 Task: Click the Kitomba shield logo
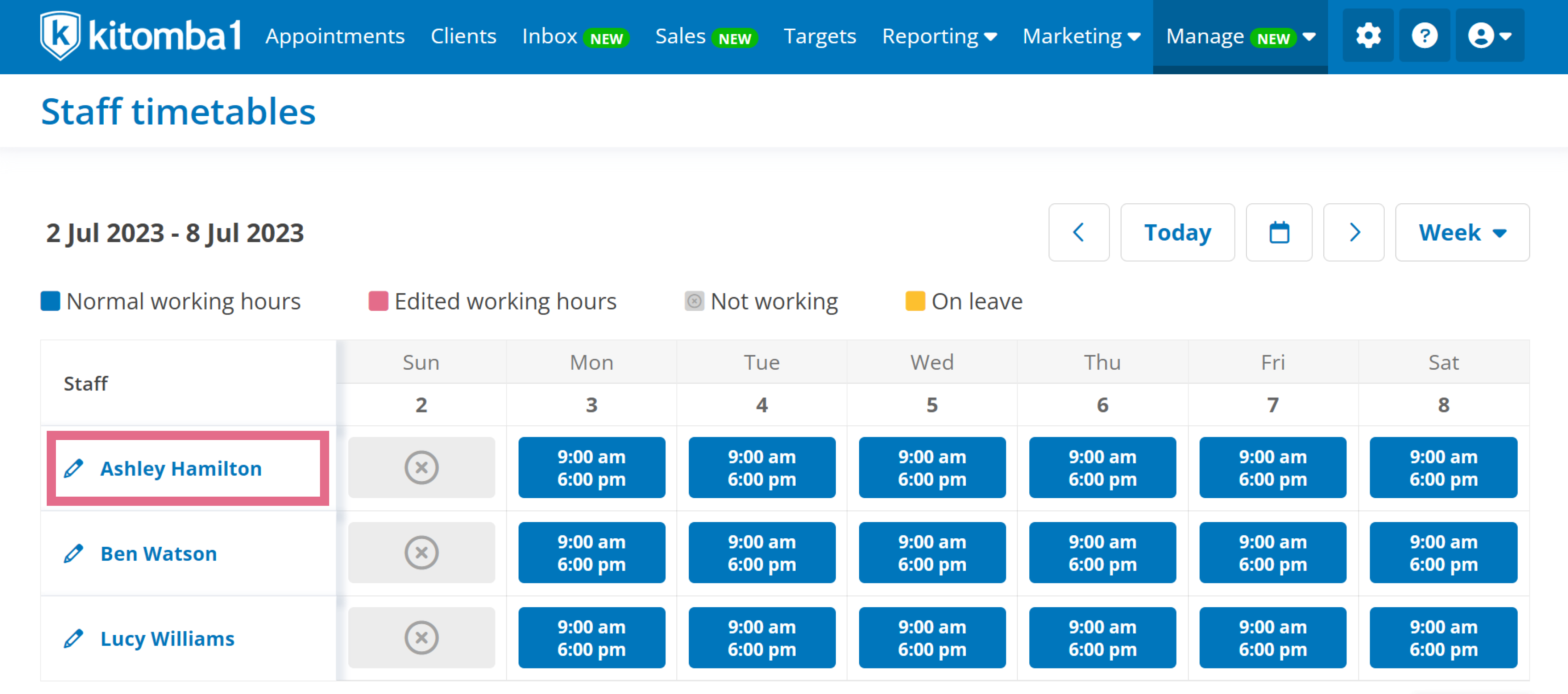[60, 35]
